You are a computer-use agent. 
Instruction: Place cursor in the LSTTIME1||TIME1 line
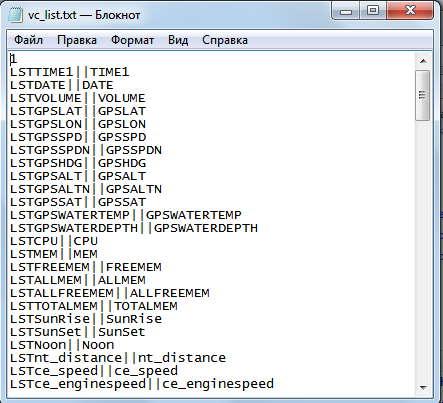pos(69,72)
